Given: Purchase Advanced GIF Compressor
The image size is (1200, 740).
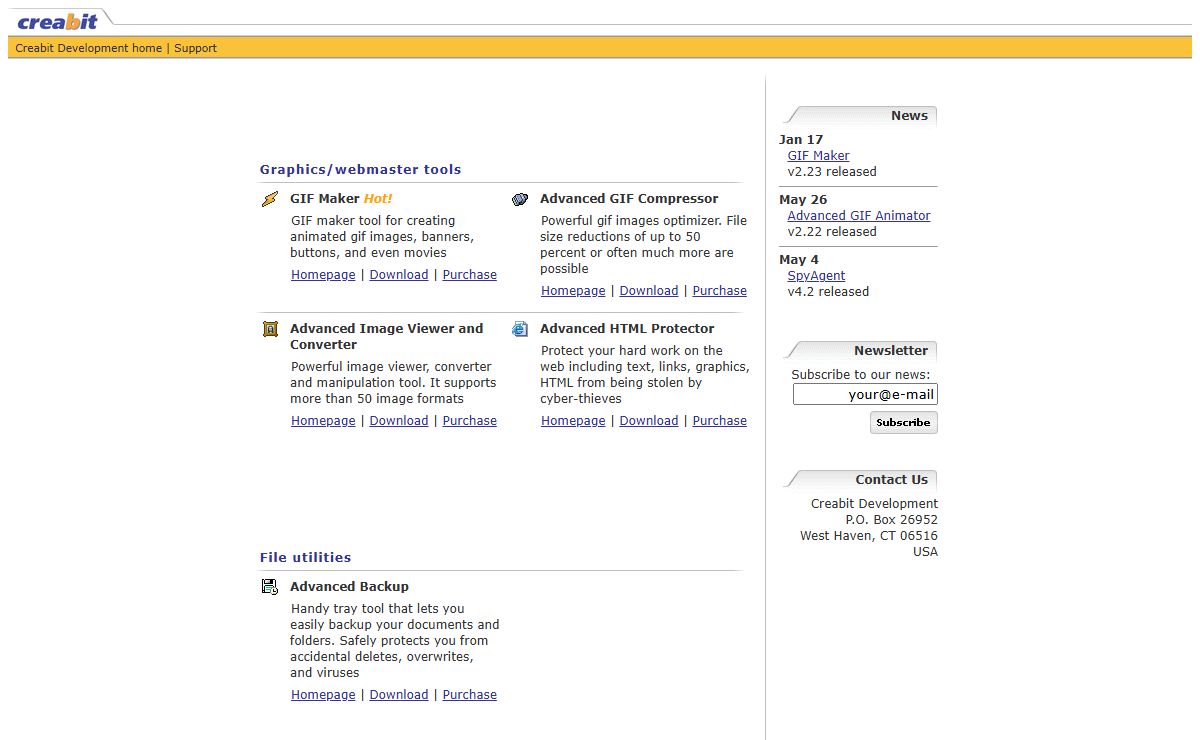Looking at the screenshot, I should tap(720, 291).
